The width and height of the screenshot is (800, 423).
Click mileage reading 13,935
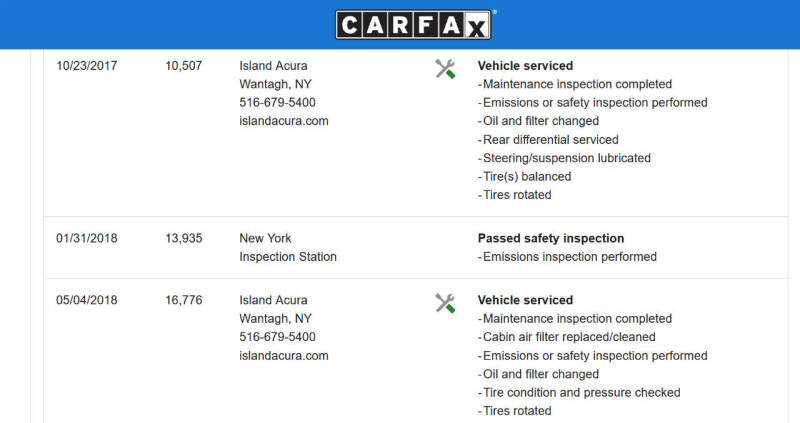pyautogui.click(x=184, y=238)
